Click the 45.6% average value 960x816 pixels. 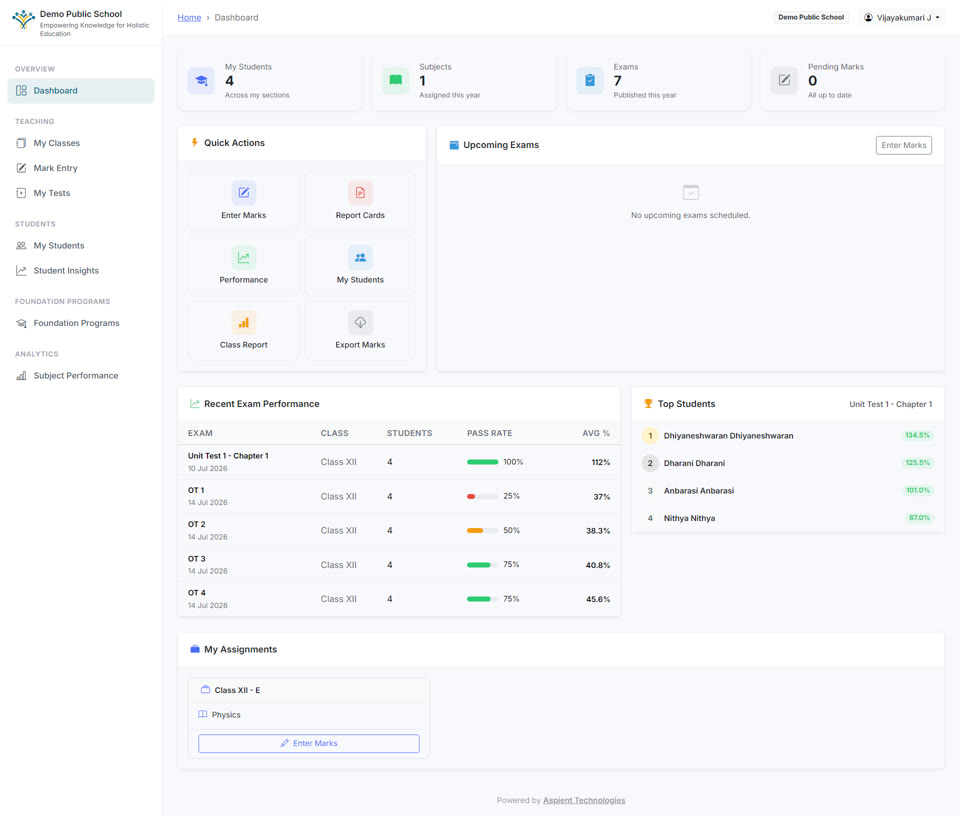598,599
